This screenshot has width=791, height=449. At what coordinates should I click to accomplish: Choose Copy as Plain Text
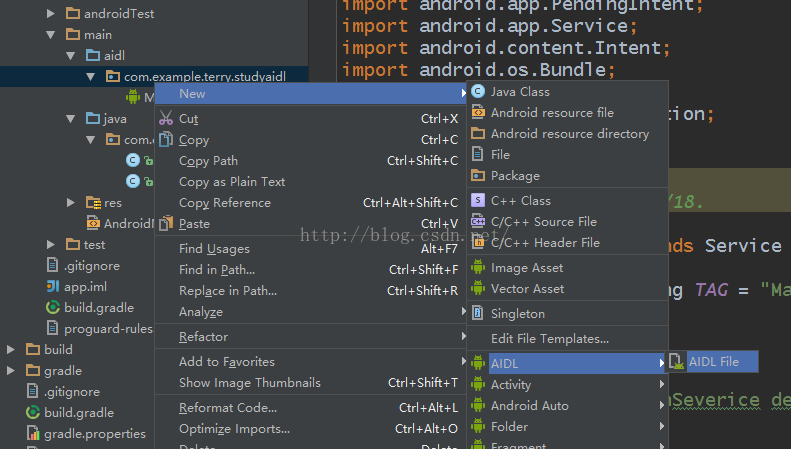[311, 182]
